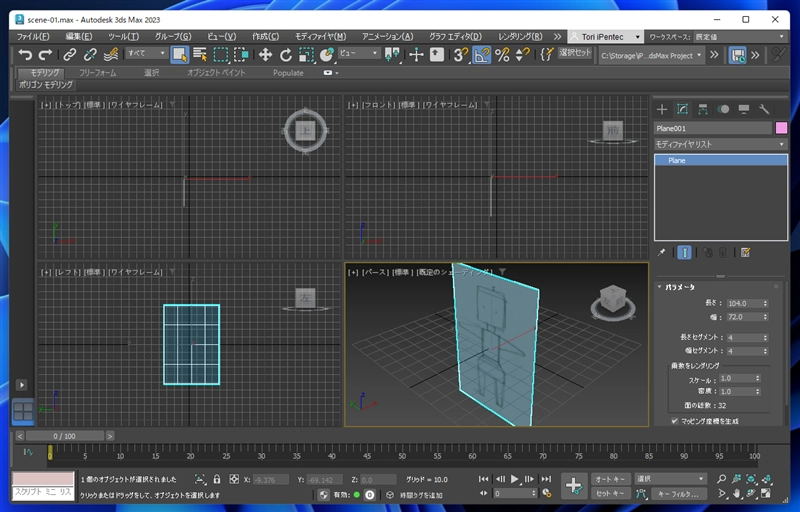
Task: Click the Edit Named Selection Sets icon
Action: [546, 55]
